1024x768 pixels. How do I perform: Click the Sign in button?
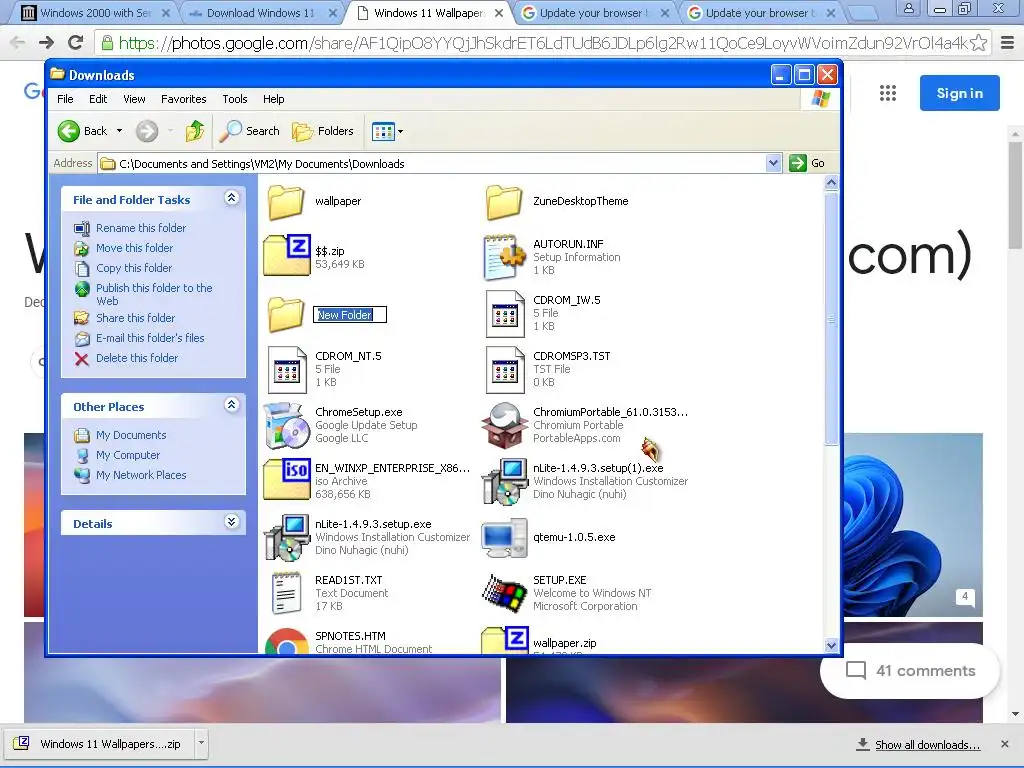click(959, 93)
